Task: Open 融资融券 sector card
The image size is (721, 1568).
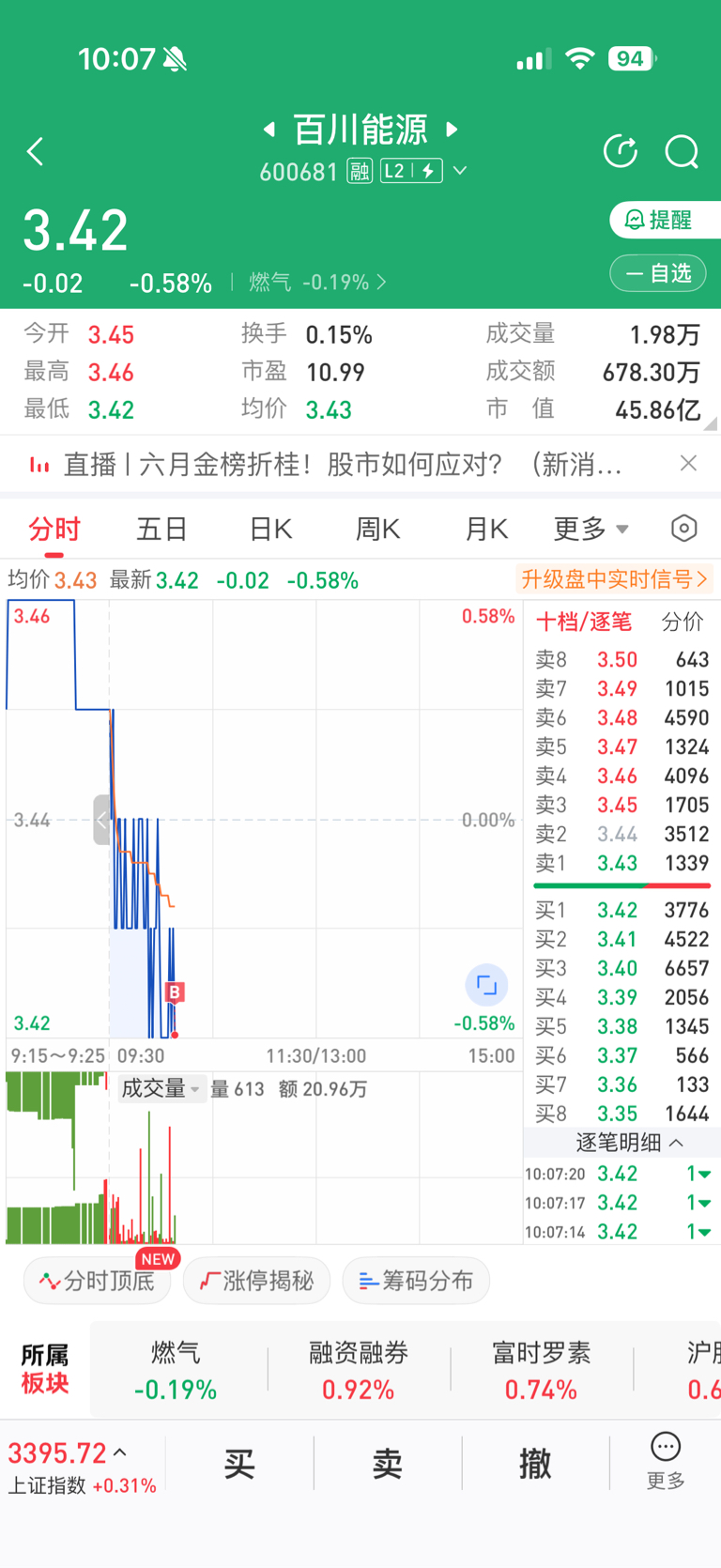Action: [x=359, y=1370]
